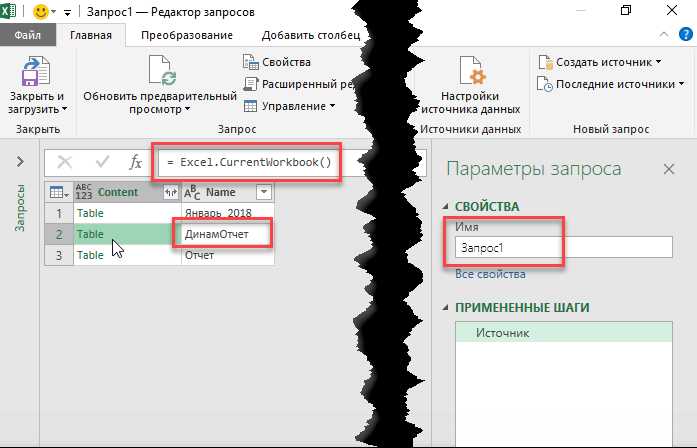Click the ABC123 data type icon of Content
The width and height of the screenshot is (697, 448).
(x=84, y=192)
